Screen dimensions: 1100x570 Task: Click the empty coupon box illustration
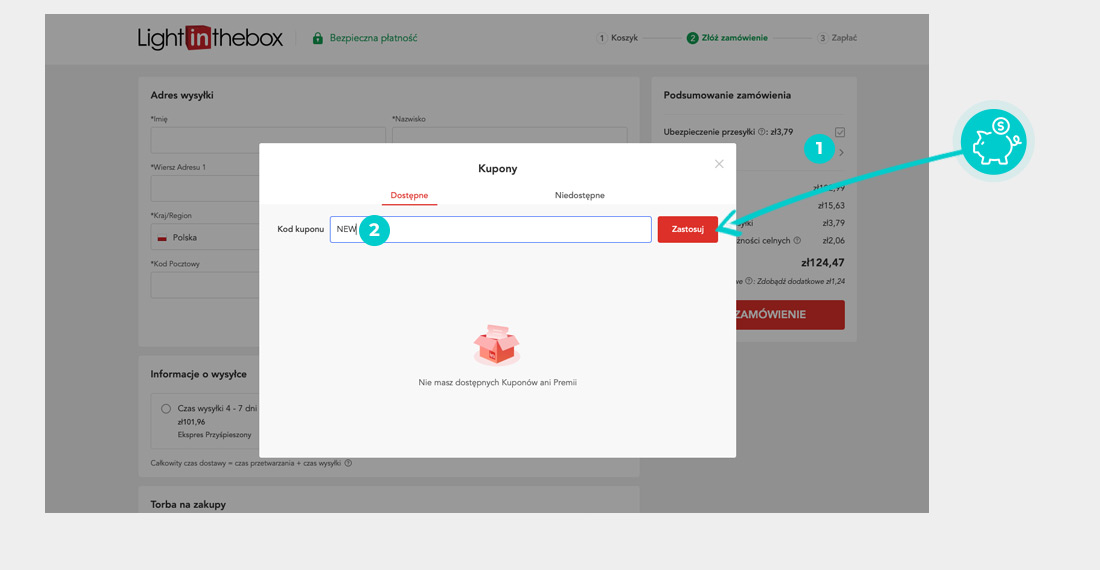pyautogui.click(x=497, y=345)
